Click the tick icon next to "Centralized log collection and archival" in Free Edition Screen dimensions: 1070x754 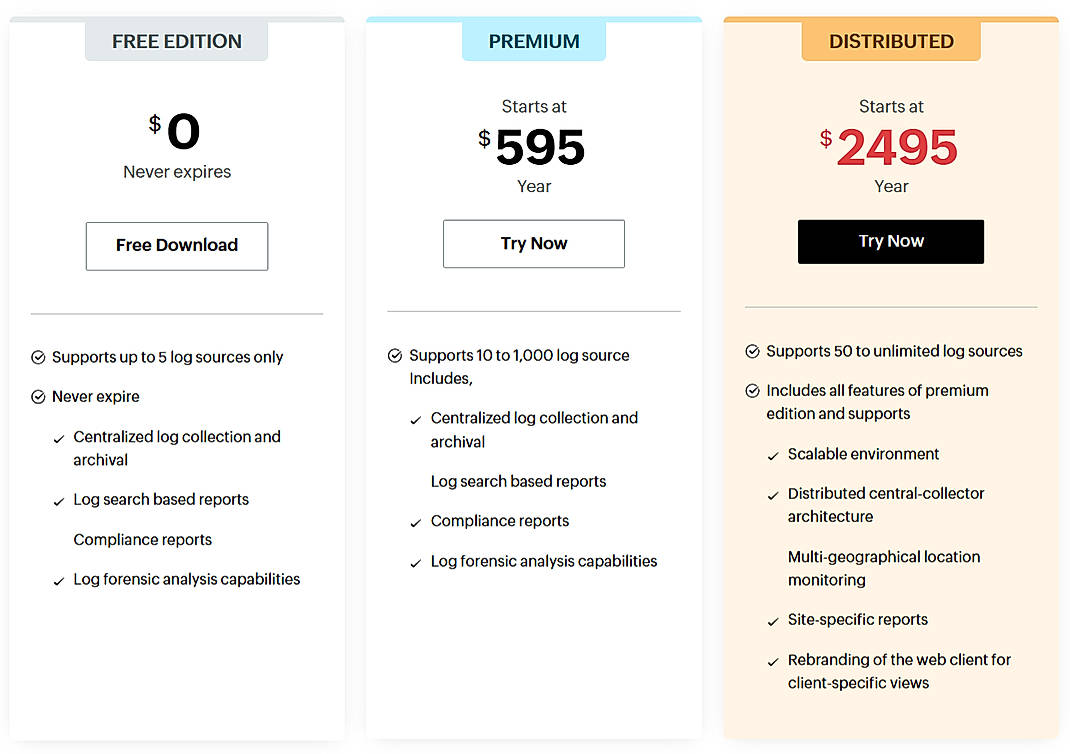(x=59, y=437)
